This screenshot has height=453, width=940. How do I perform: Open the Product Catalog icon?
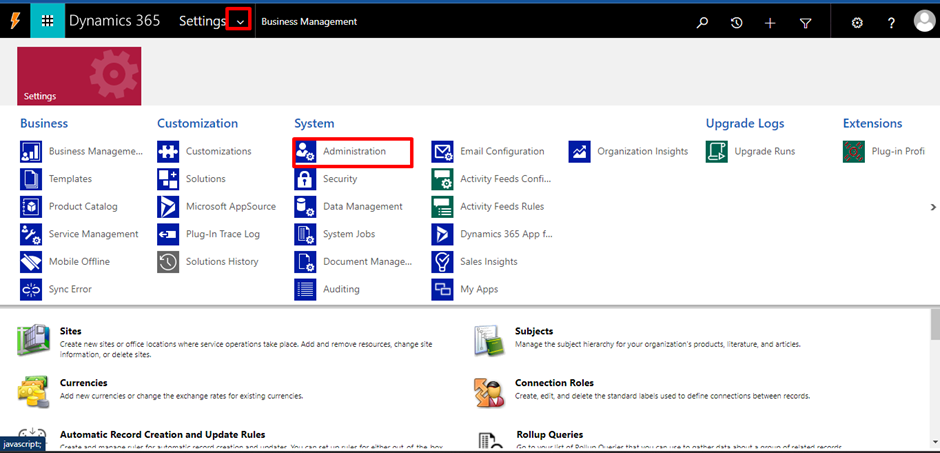pos(31,207)
